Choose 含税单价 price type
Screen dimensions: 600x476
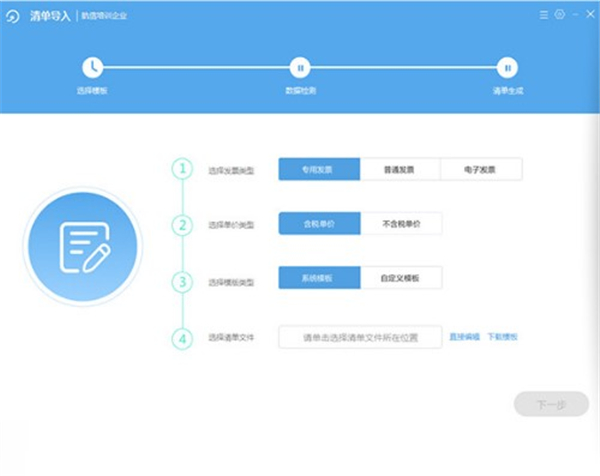tap(319, 225)
